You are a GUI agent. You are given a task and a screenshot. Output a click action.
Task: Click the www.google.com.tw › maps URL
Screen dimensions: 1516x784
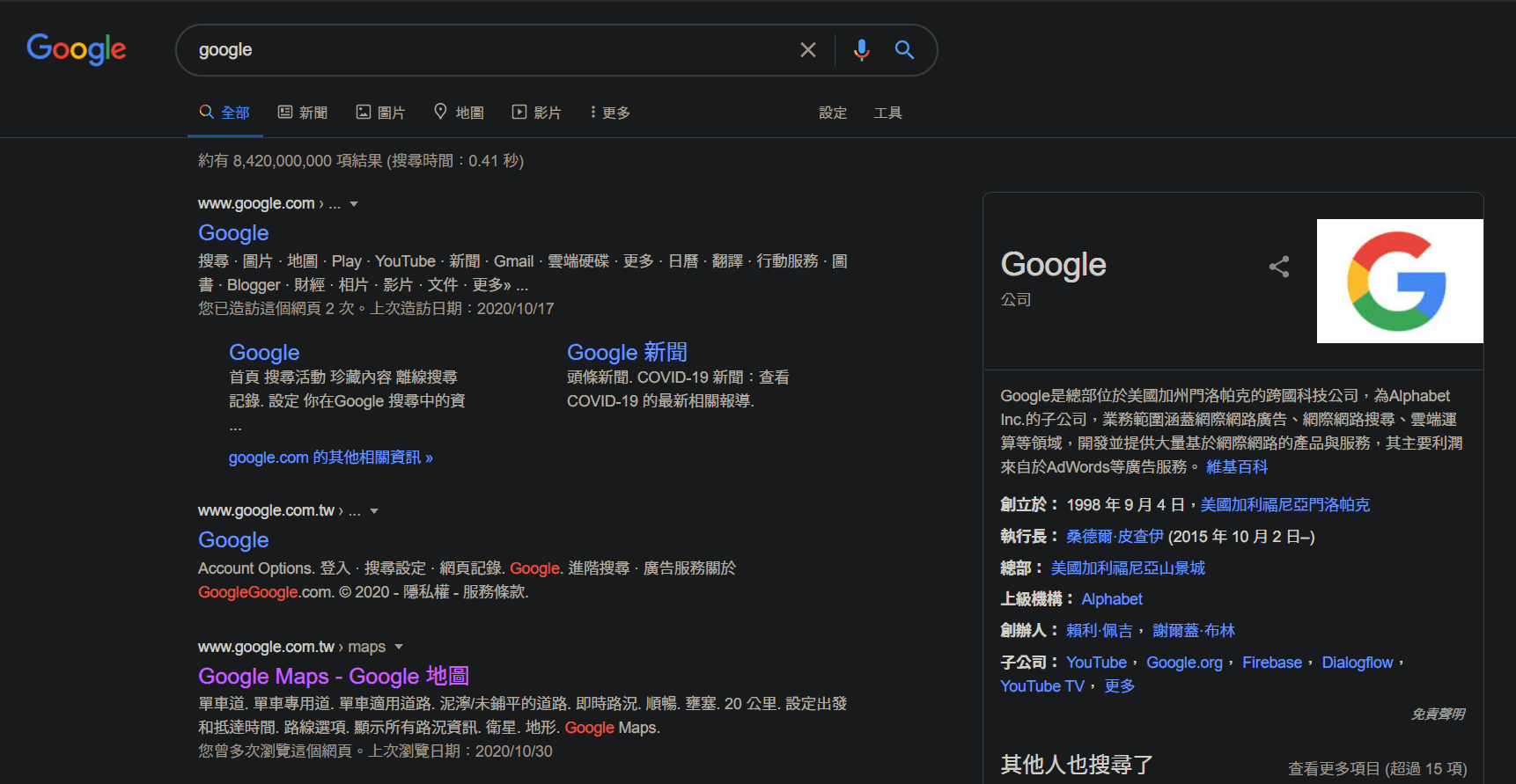point(291,647)
